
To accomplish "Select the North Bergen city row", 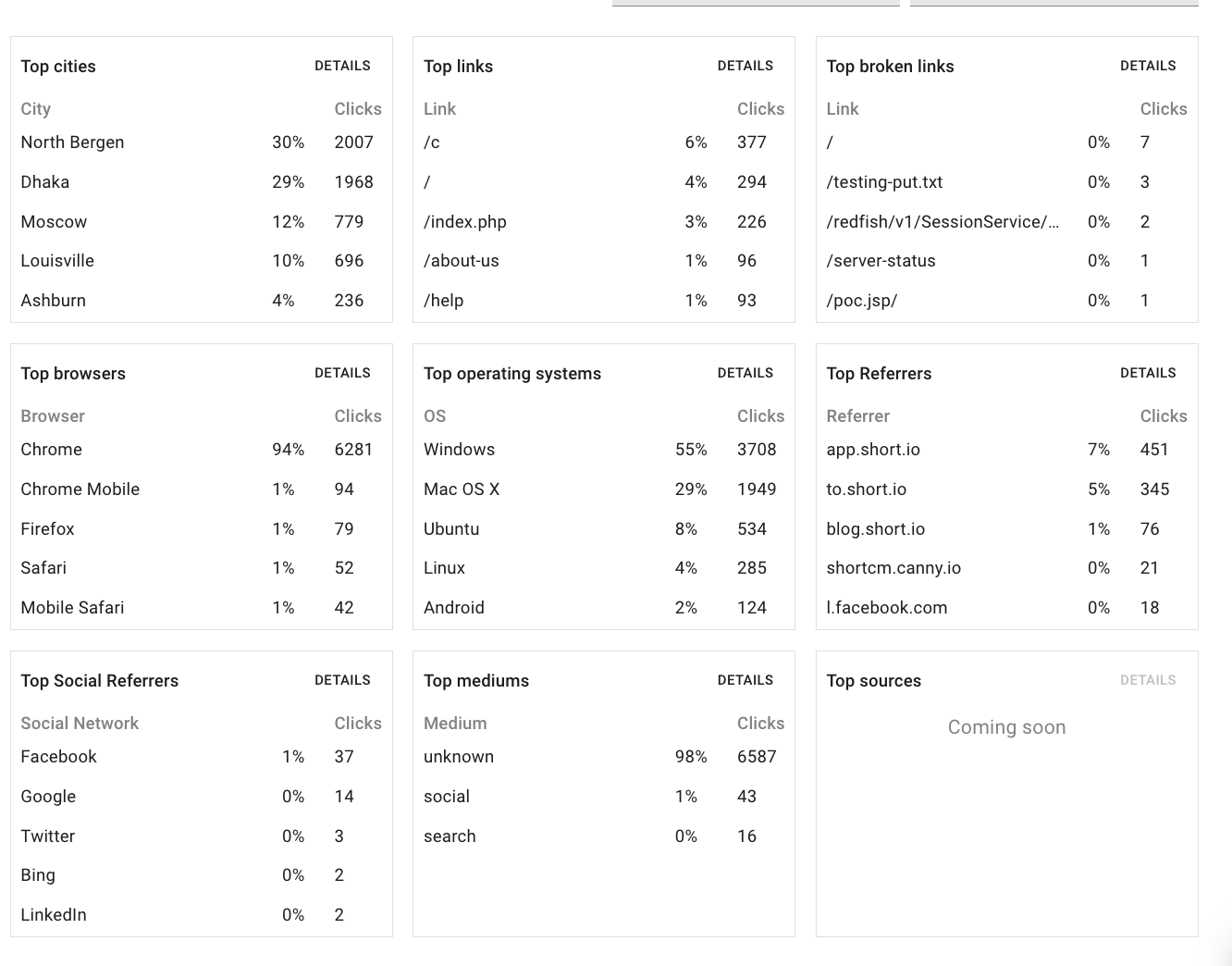I will pyautogui.click(x=202, y=142).
